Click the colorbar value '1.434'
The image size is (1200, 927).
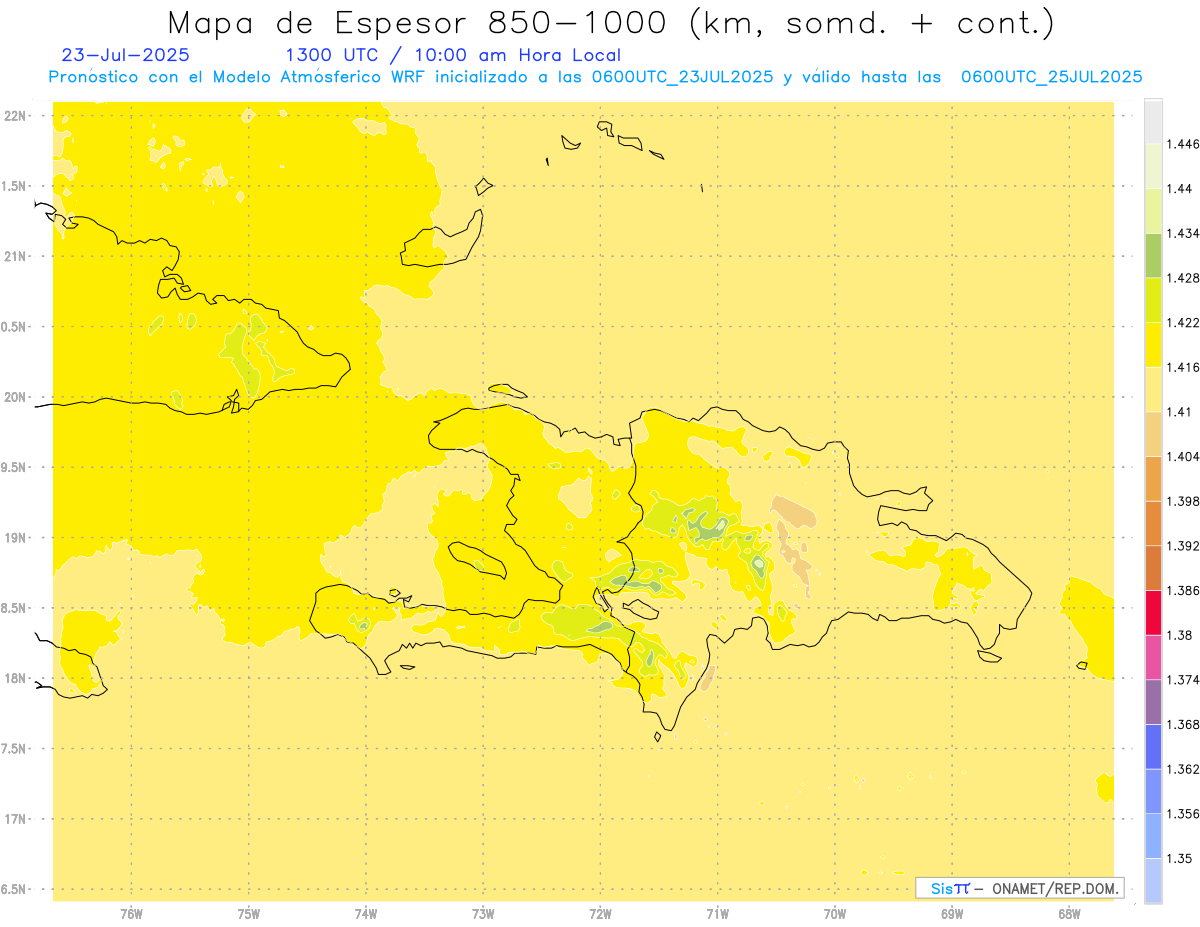coord(1185,234)
